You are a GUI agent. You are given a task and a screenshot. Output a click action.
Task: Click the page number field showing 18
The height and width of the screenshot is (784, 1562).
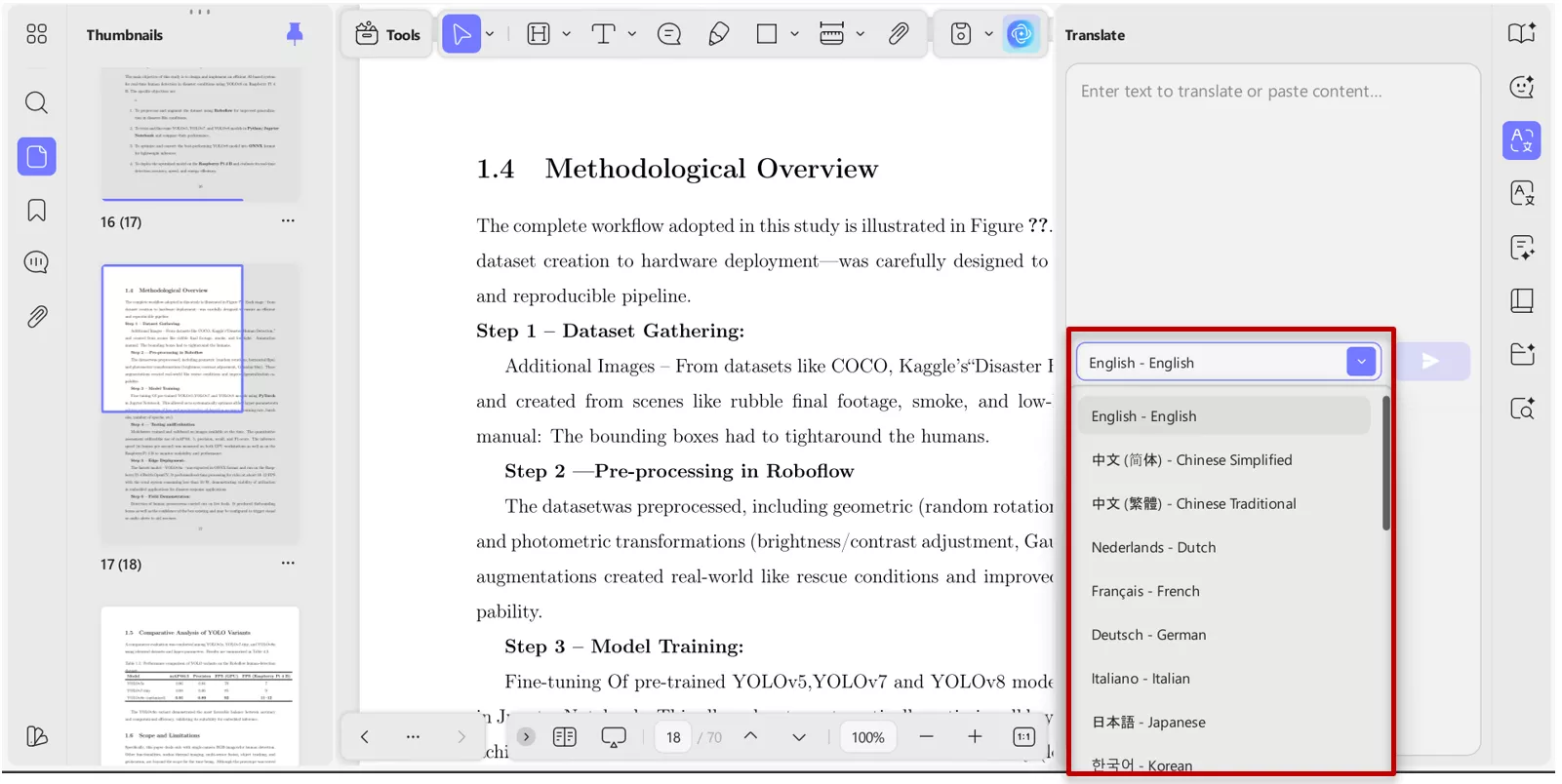[673, 737]
